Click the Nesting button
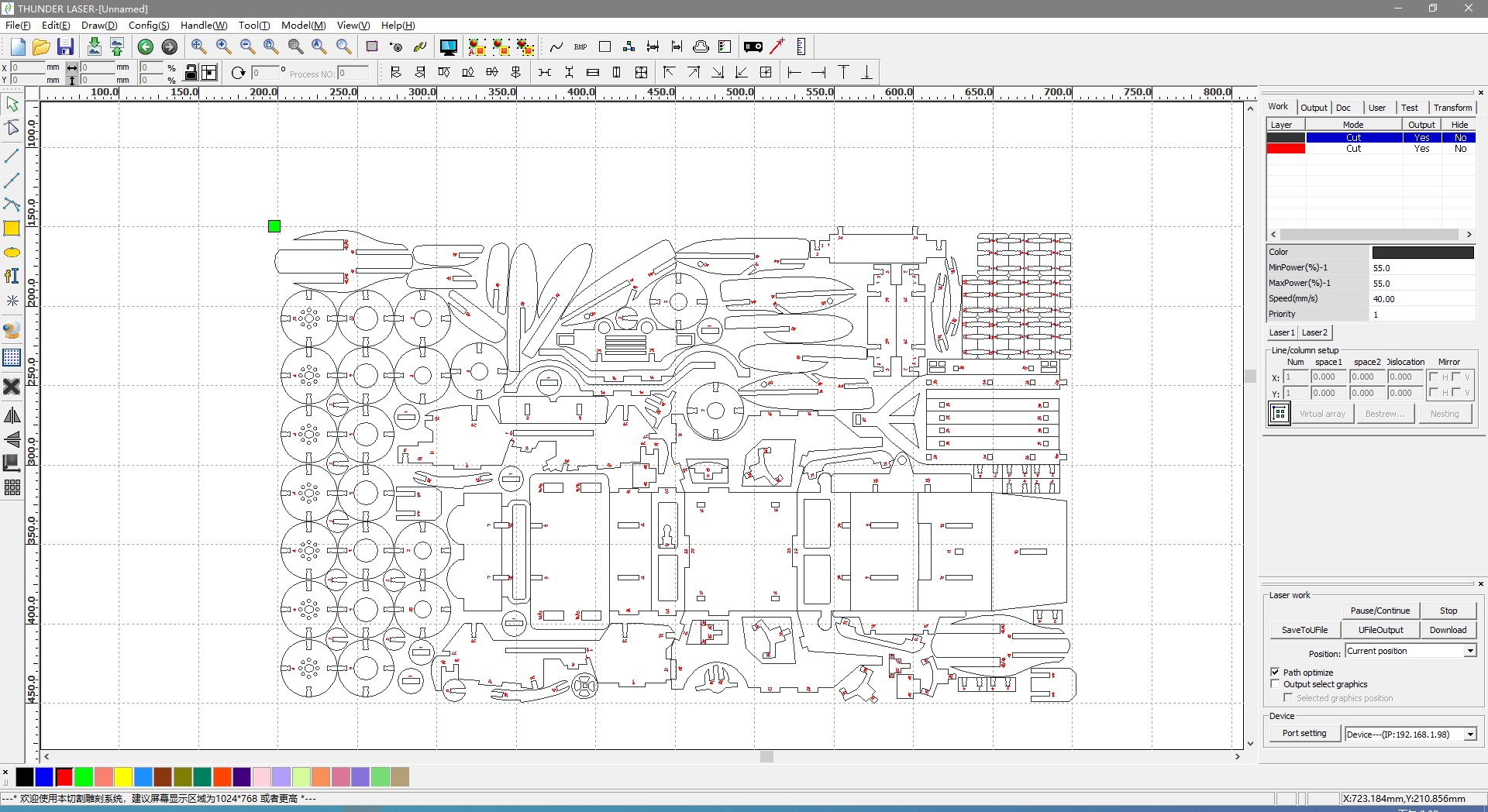 (x=1445, y=413)
